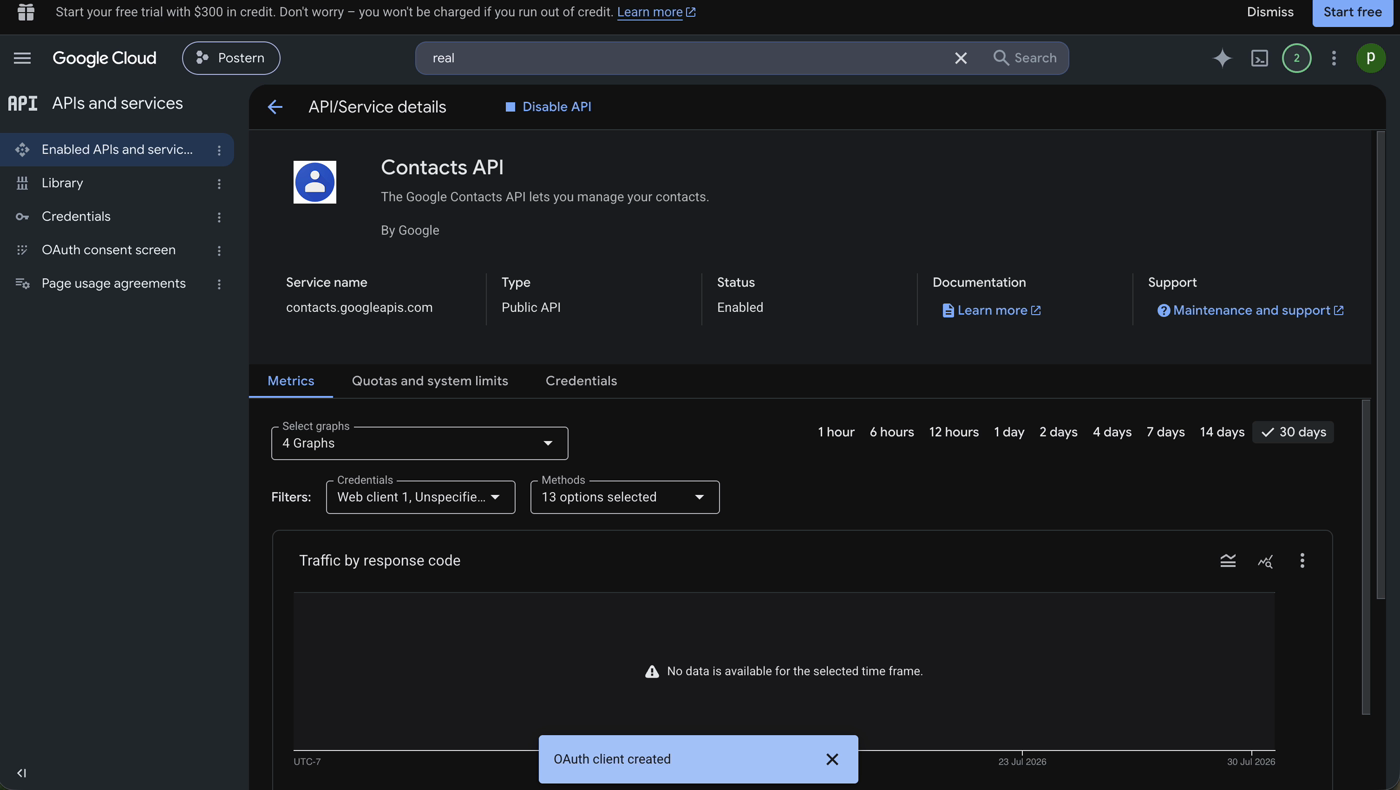
Task: Open the top bar three-dot settings menu
Action: [1334, 58]
